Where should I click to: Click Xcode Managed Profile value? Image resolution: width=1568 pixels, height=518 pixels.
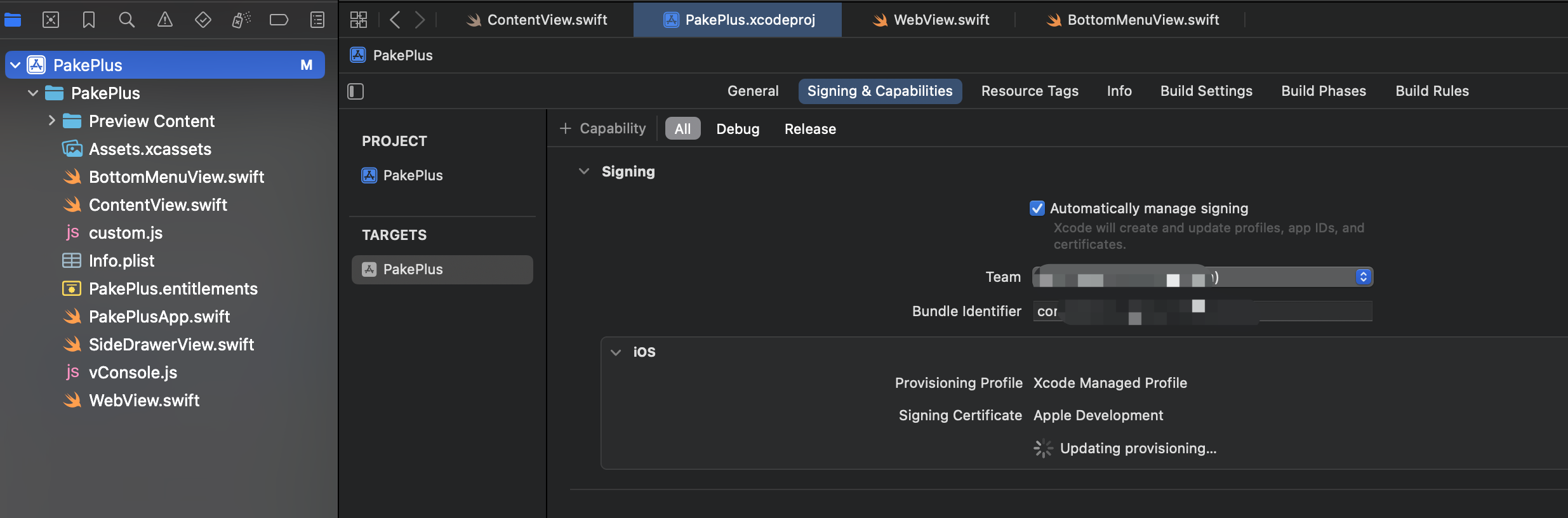pyautogui.click(x=1110, y=383)
